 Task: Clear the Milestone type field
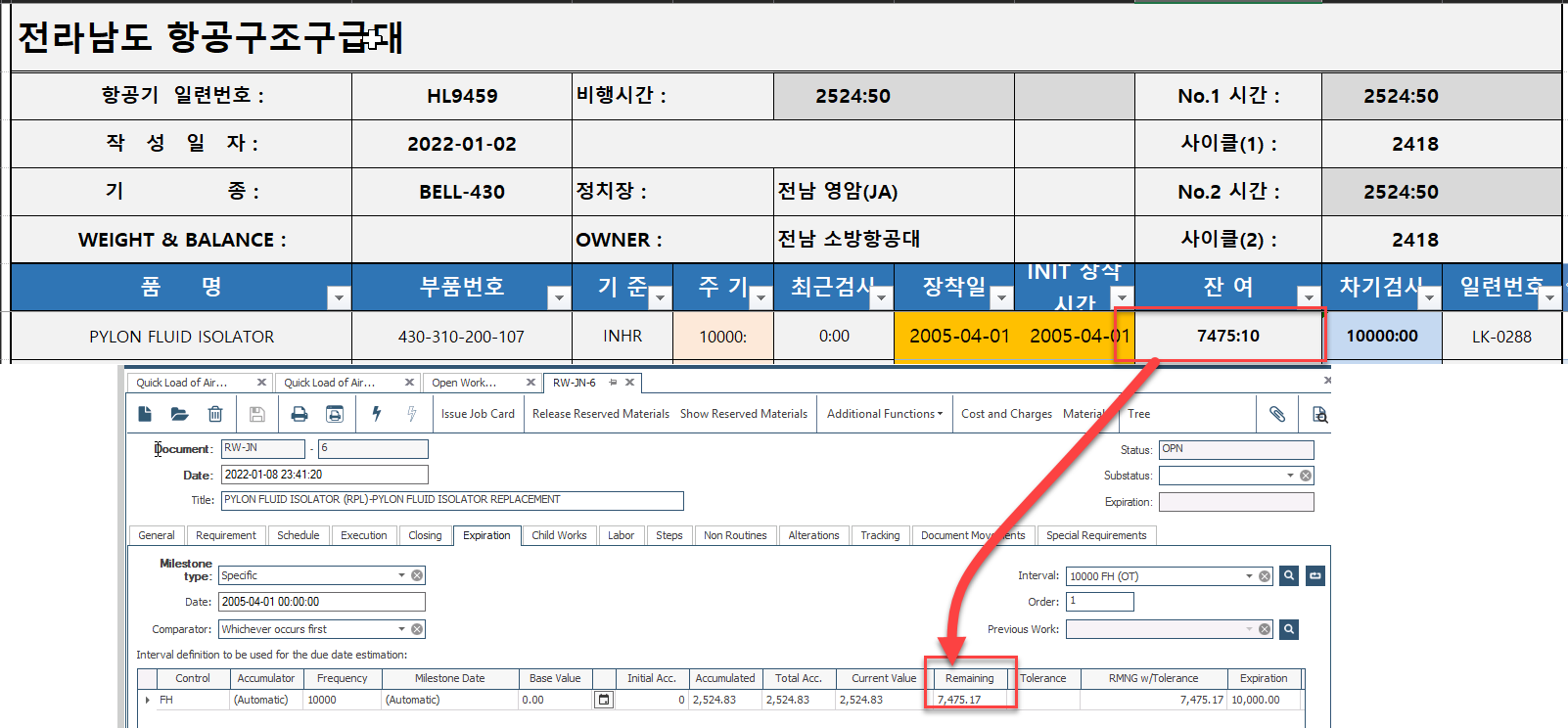(417, 575)
